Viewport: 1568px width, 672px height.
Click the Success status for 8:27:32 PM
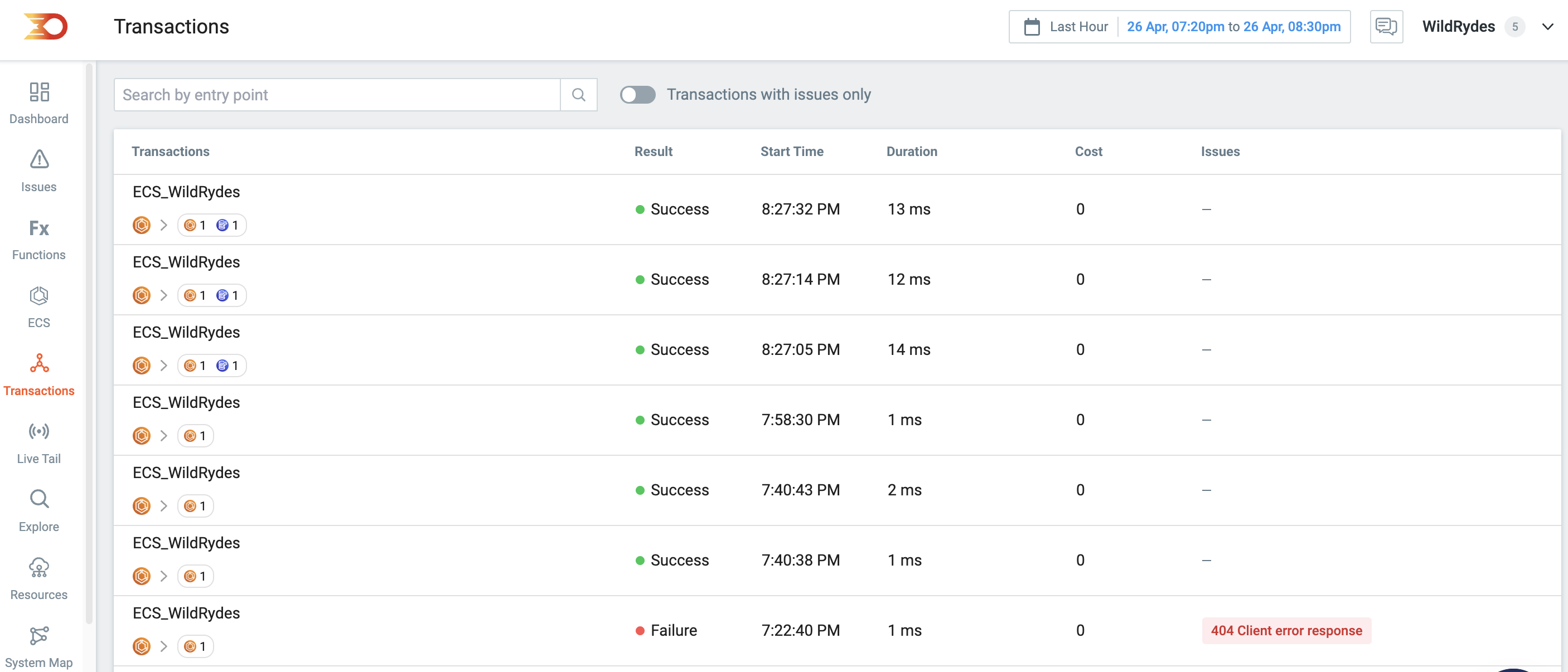click(672, 209)
